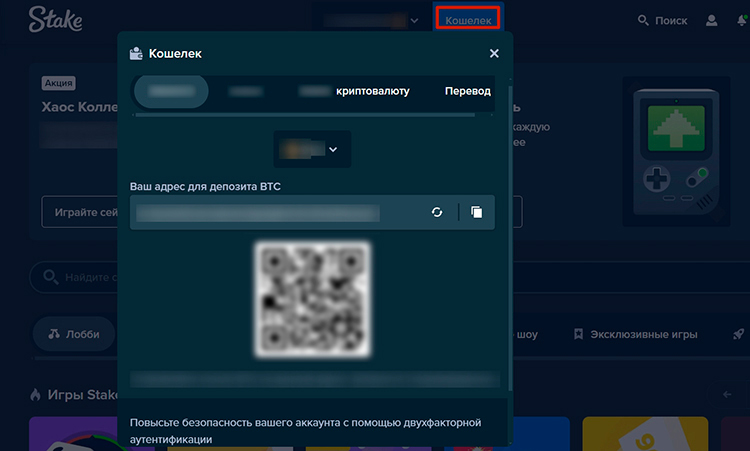Click the two-factor authentication notice text

305,431
